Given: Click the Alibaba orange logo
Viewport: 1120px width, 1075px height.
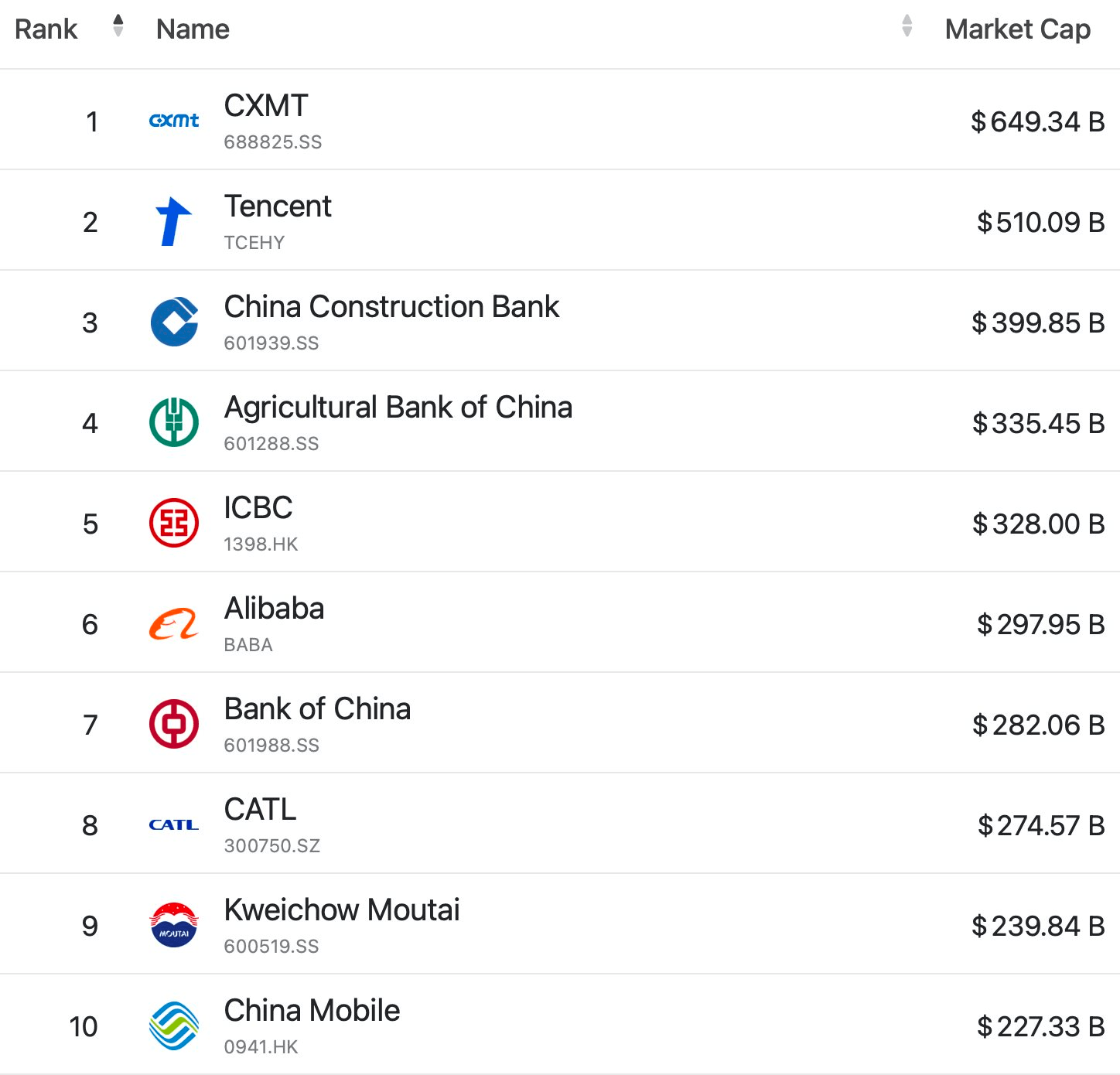Looking at the screenshot, I should tap(174, 623).
